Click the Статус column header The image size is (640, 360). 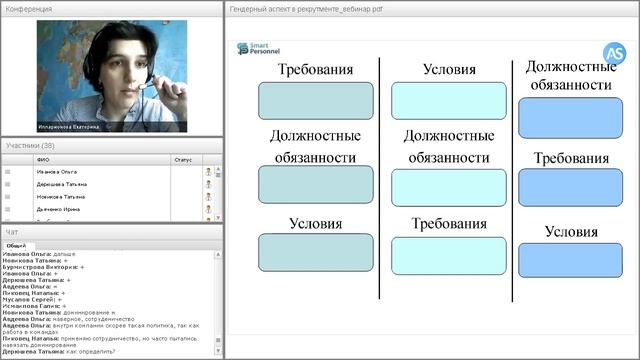[x=186, y=160]
